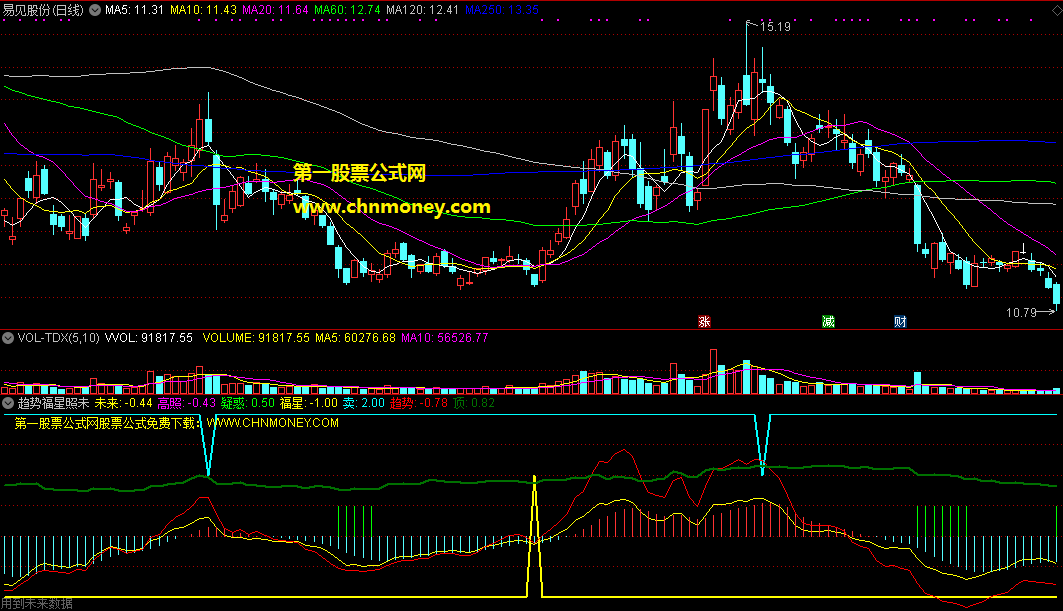
Task: Click the 福星: -1.00 value
Action: point(308,403)
